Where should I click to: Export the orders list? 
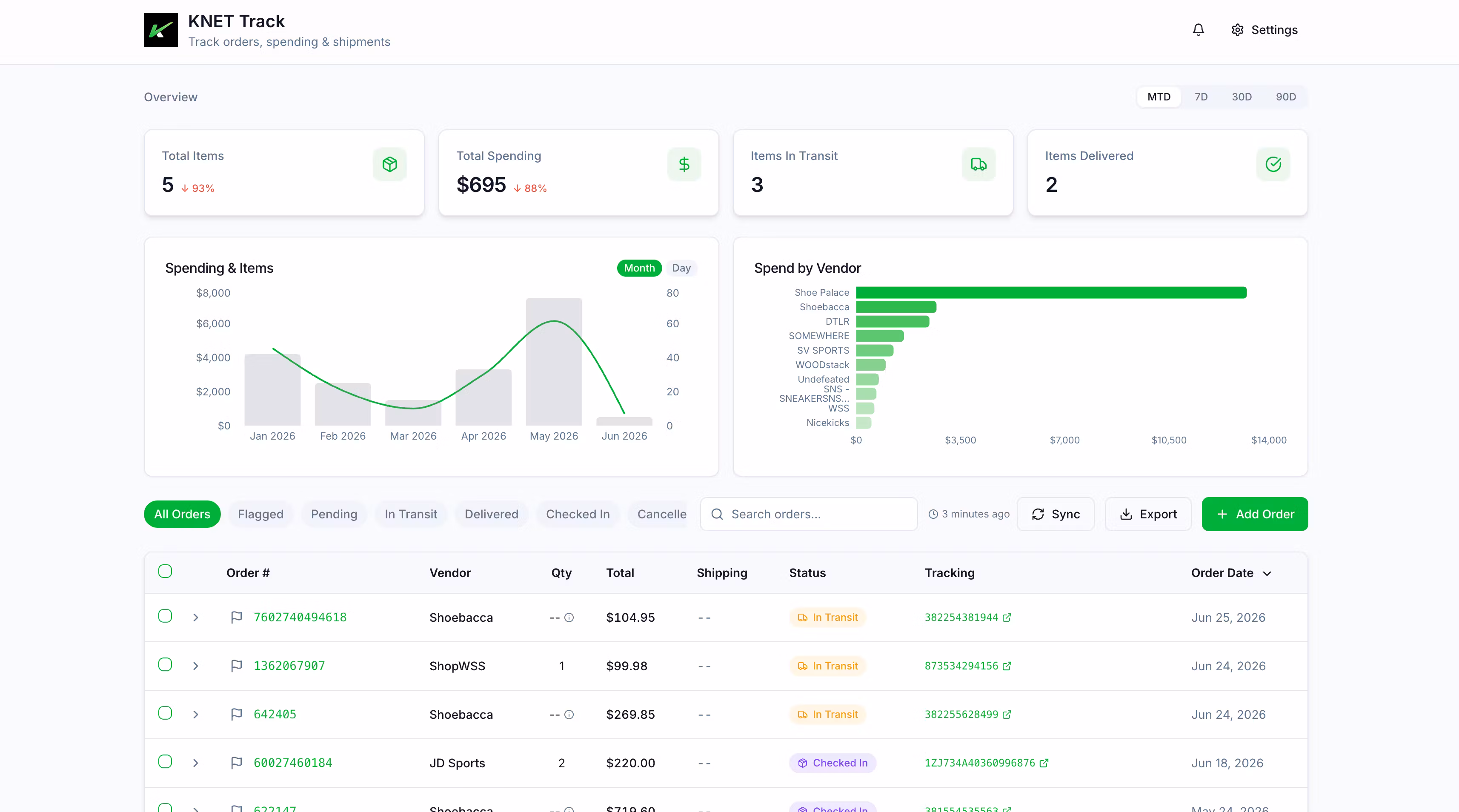point(1148,514)
